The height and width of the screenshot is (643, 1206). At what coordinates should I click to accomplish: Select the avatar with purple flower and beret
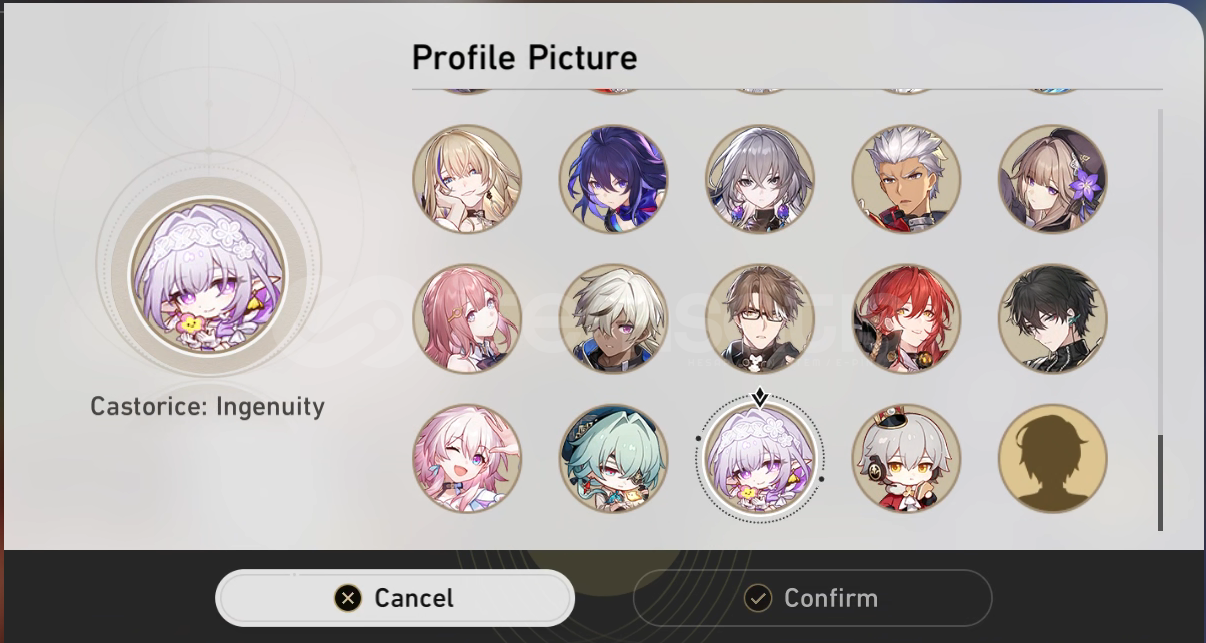point(1052,179)
